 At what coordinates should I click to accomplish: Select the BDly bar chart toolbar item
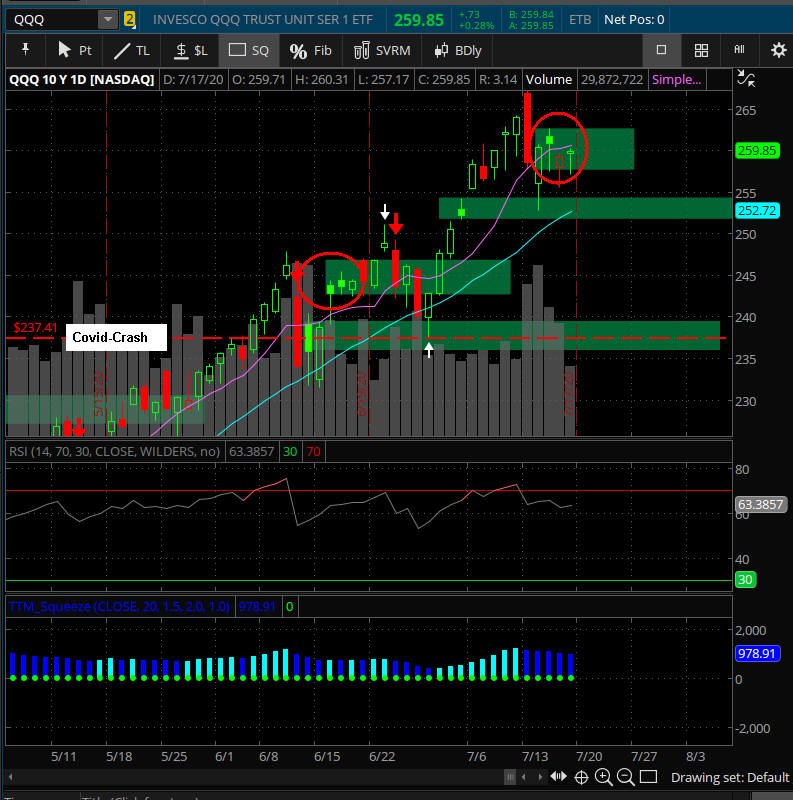point(457,50)
